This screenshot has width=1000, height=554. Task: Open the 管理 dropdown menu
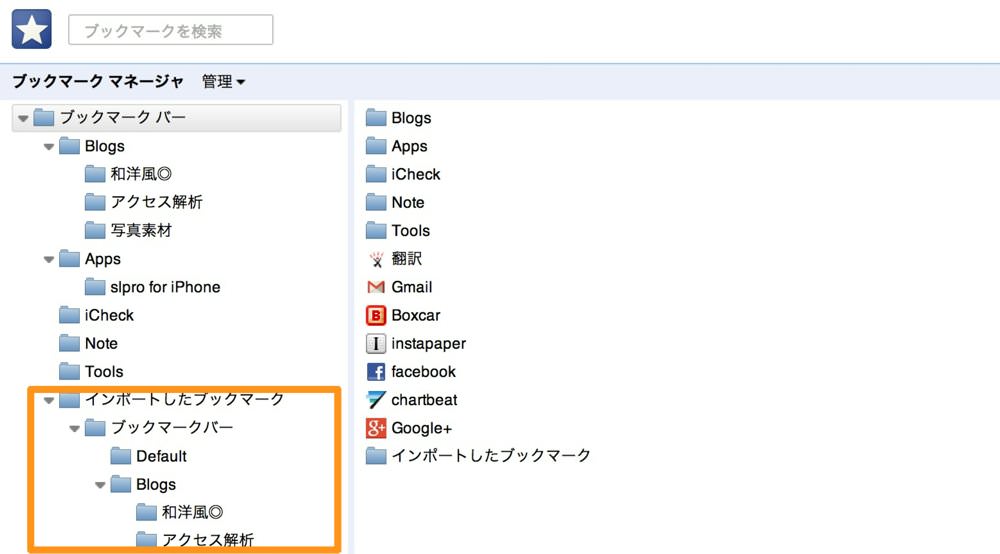[223, 82]
